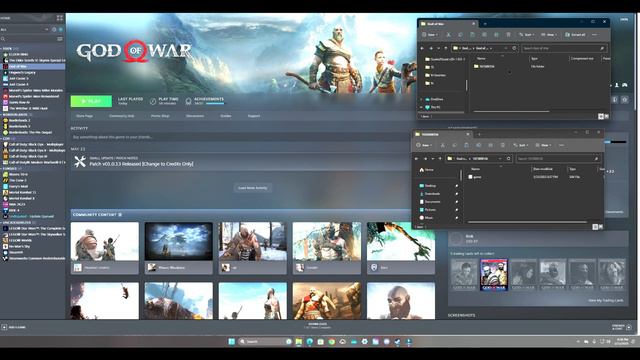The height and width of the screenshot is (360, 640).
Task: Select Just Cause 3 in the library list
Action: pos(19,78)
